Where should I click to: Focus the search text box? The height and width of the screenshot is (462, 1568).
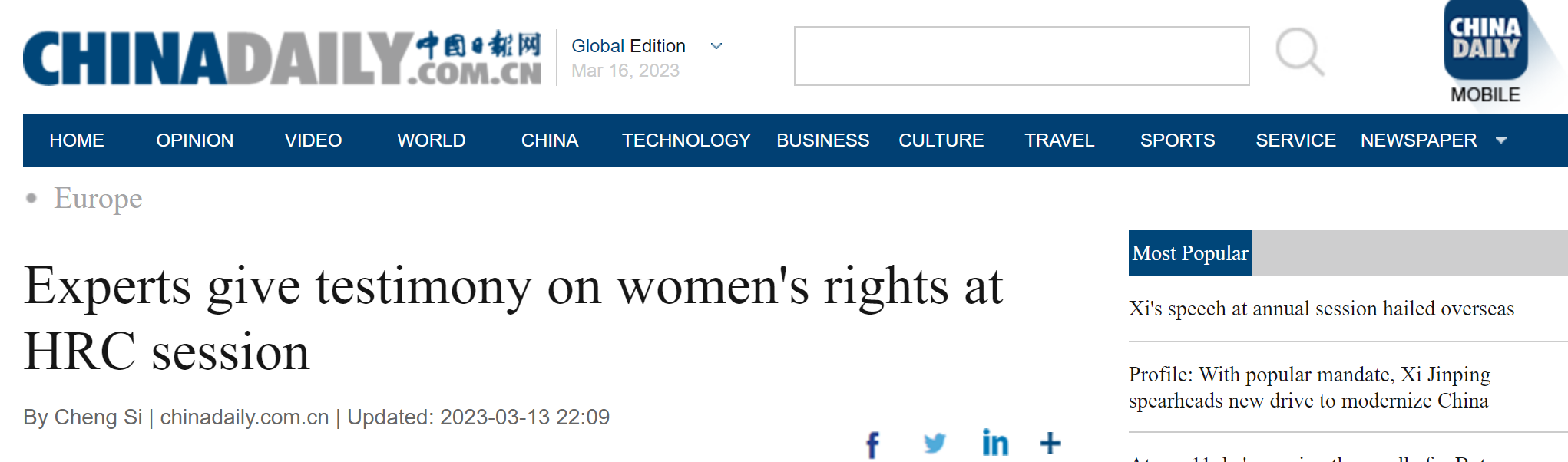coord(1022,56)
